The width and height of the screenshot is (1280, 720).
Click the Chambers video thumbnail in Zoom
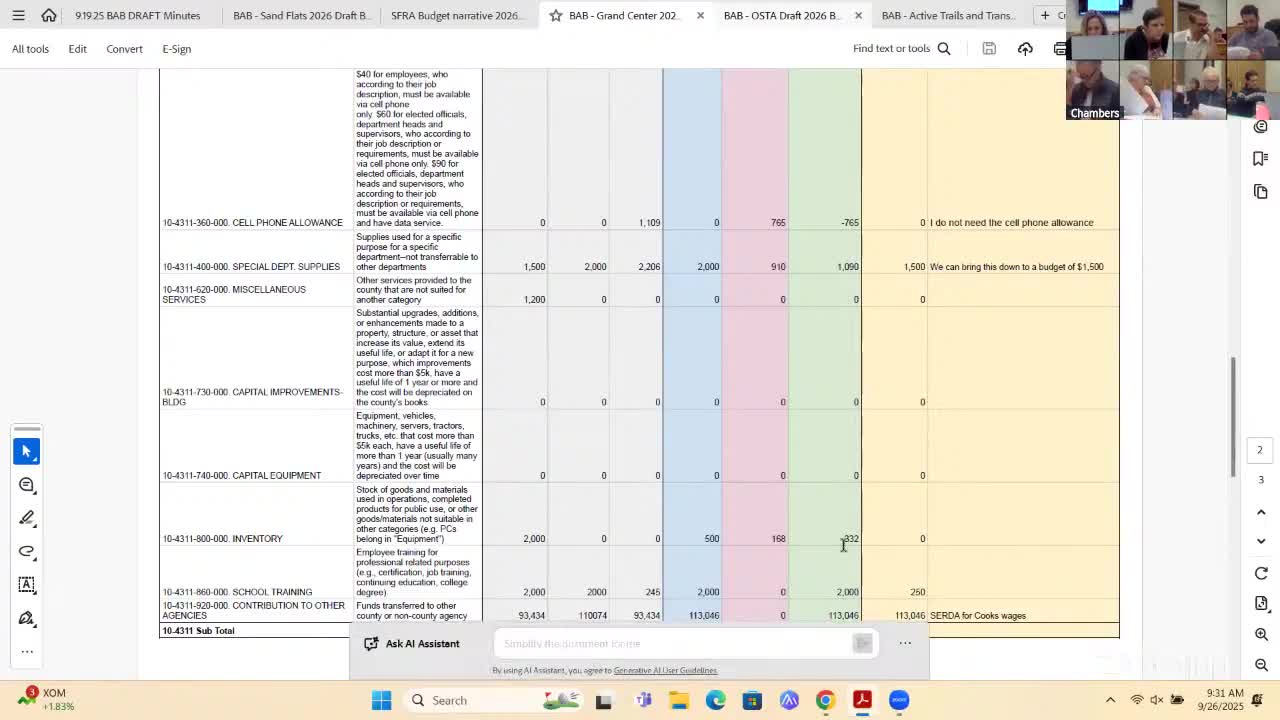[1096, 90]
